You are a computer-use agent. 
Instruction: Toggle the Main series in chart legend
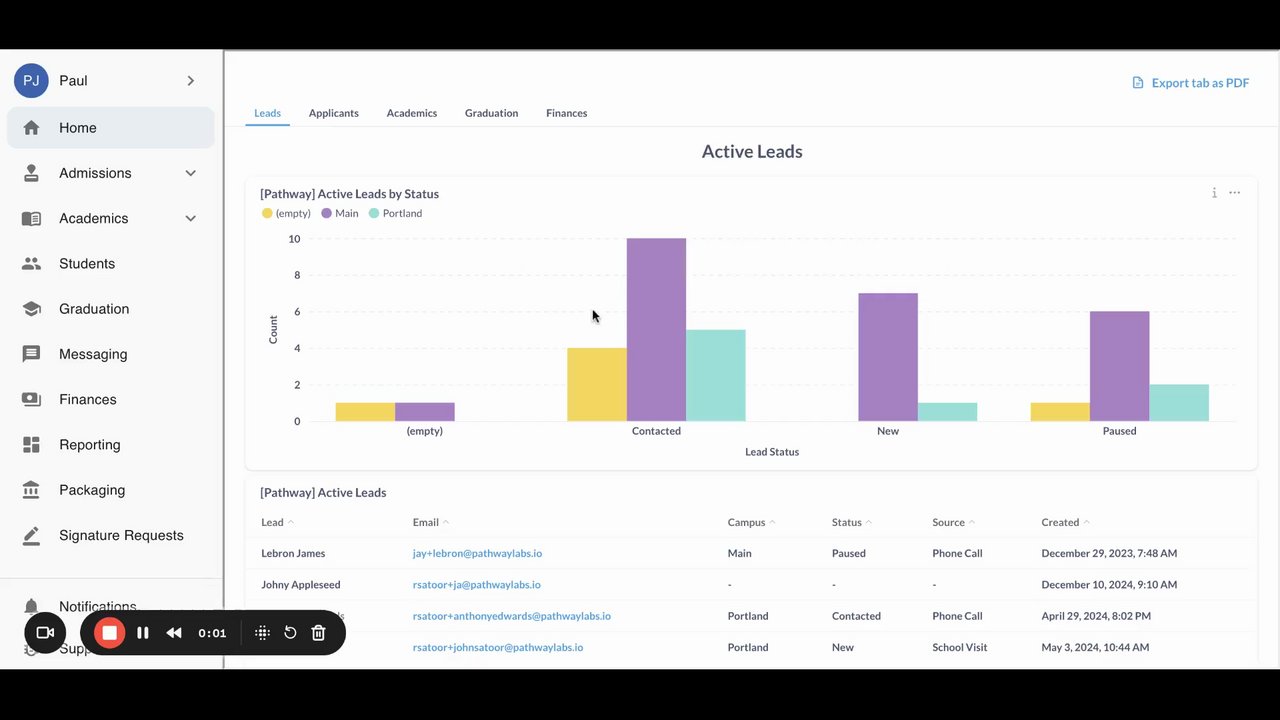[340, 213]
